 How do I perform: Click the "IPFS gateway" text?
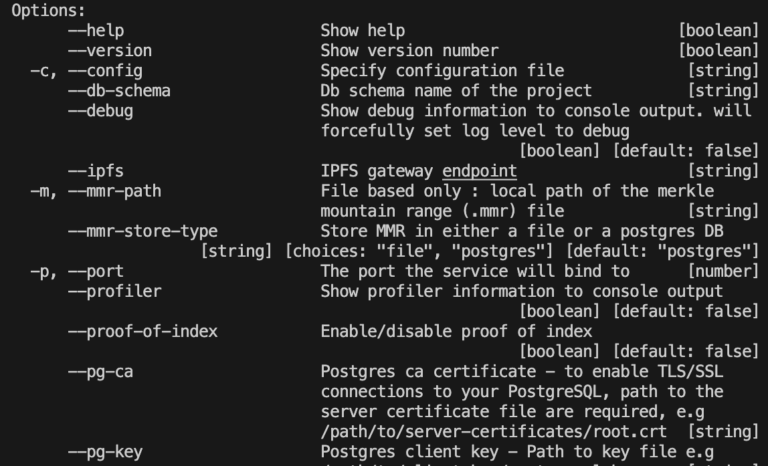[x=377, y=171]
